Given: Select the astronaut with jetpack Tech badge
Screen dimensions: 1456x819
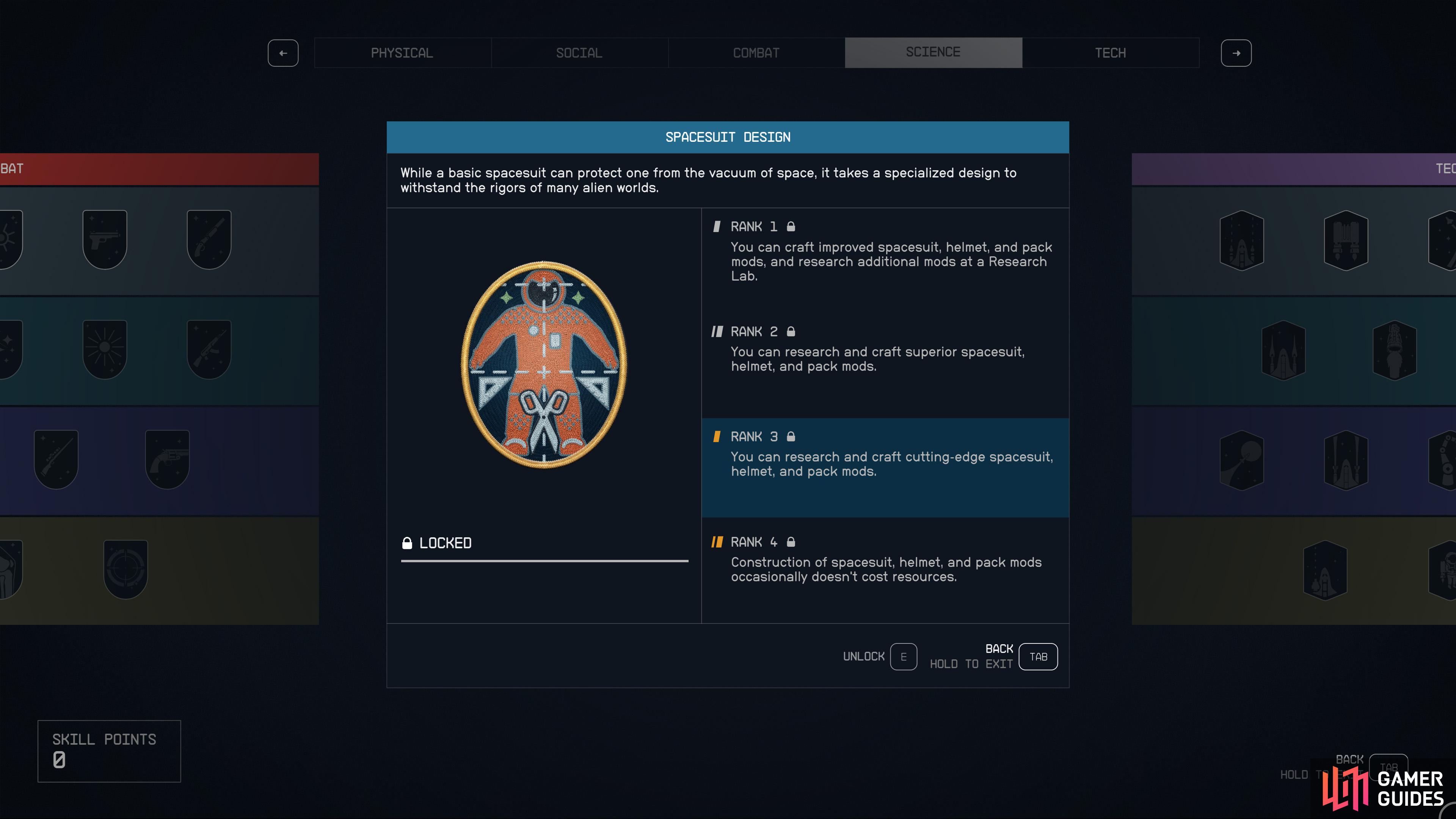Looking at the screenshot, I should click(x=1442, y=570).
